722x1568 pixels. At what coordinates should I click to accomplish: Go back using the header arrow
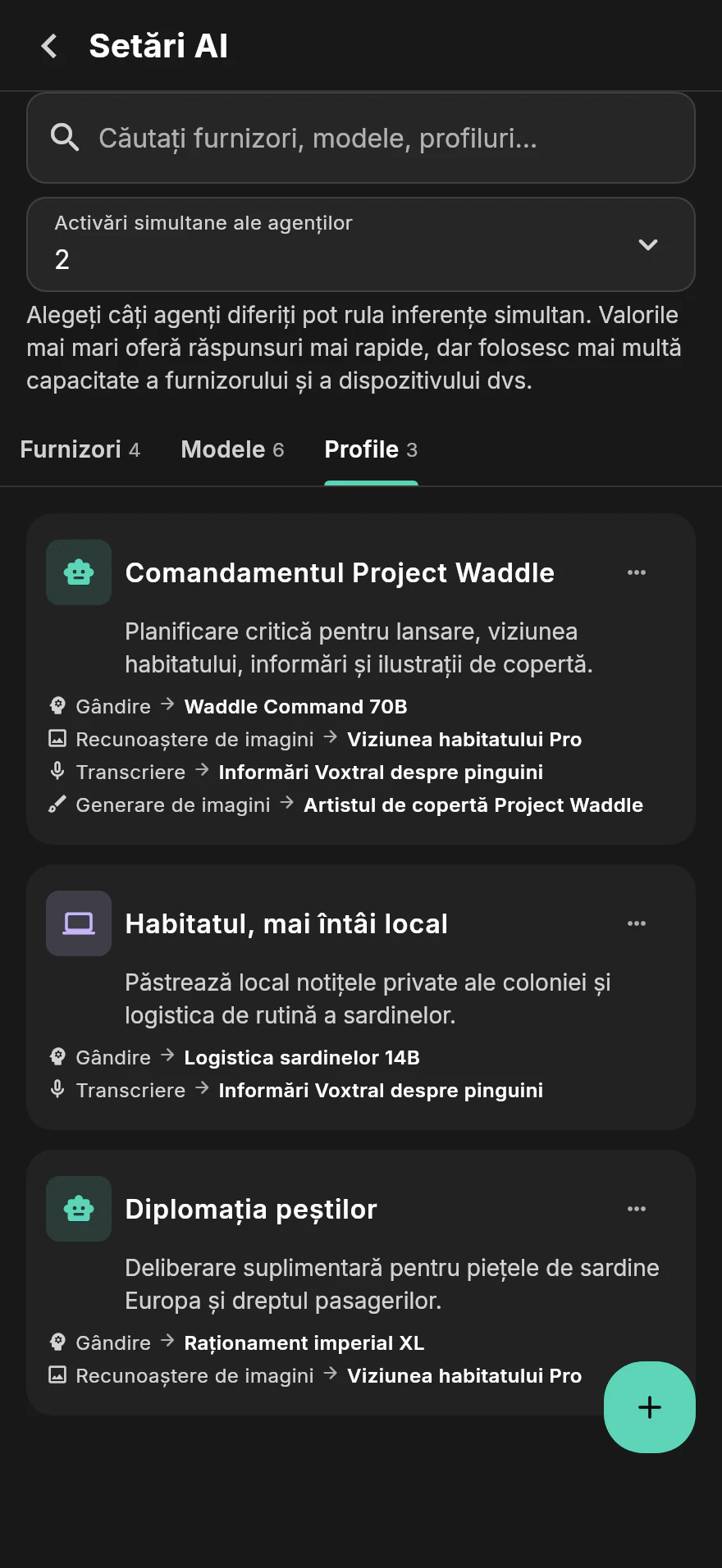[x=49, y=46]
